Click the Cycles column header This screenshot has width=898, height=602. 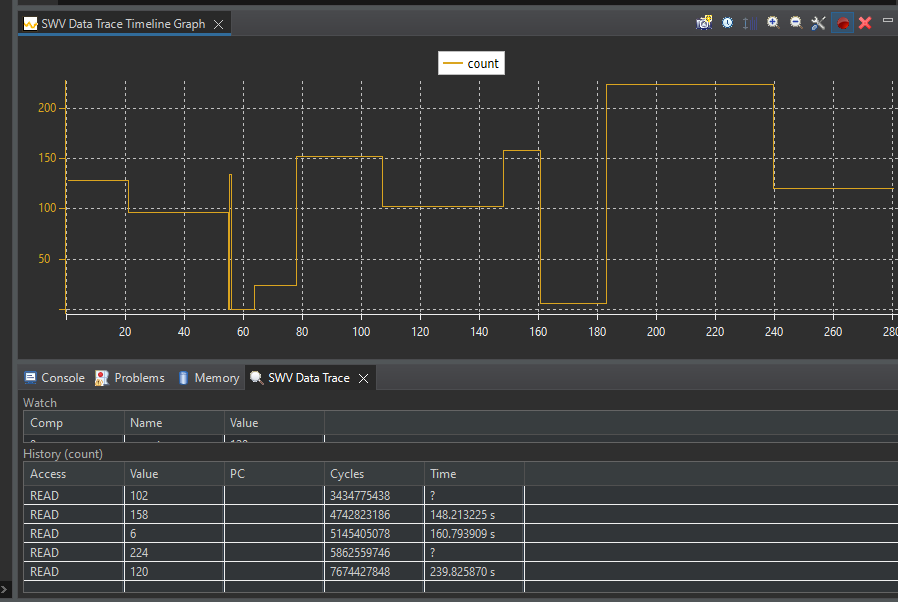coord(375,474)
